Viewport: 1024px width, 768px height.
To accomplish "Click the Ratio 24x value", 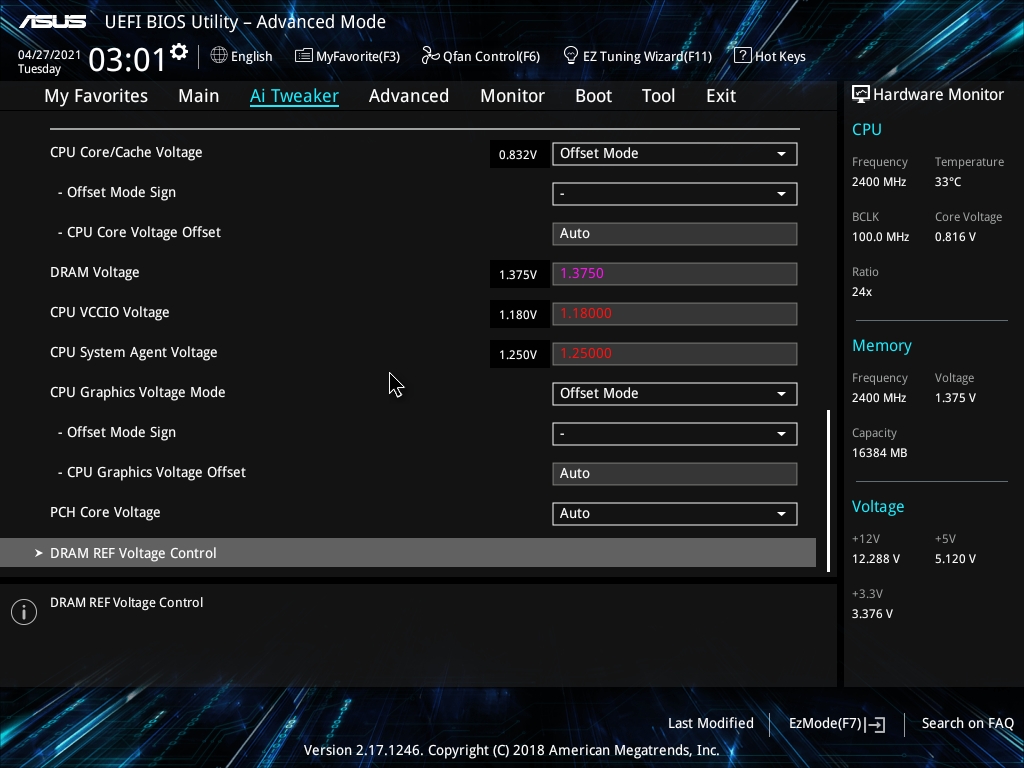I will pyautogui.click(x=861, y=292).
